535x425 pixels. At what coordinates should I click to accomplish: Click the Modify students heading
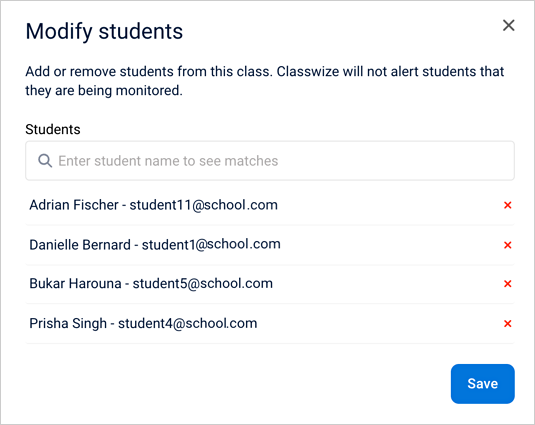point(104,31)
